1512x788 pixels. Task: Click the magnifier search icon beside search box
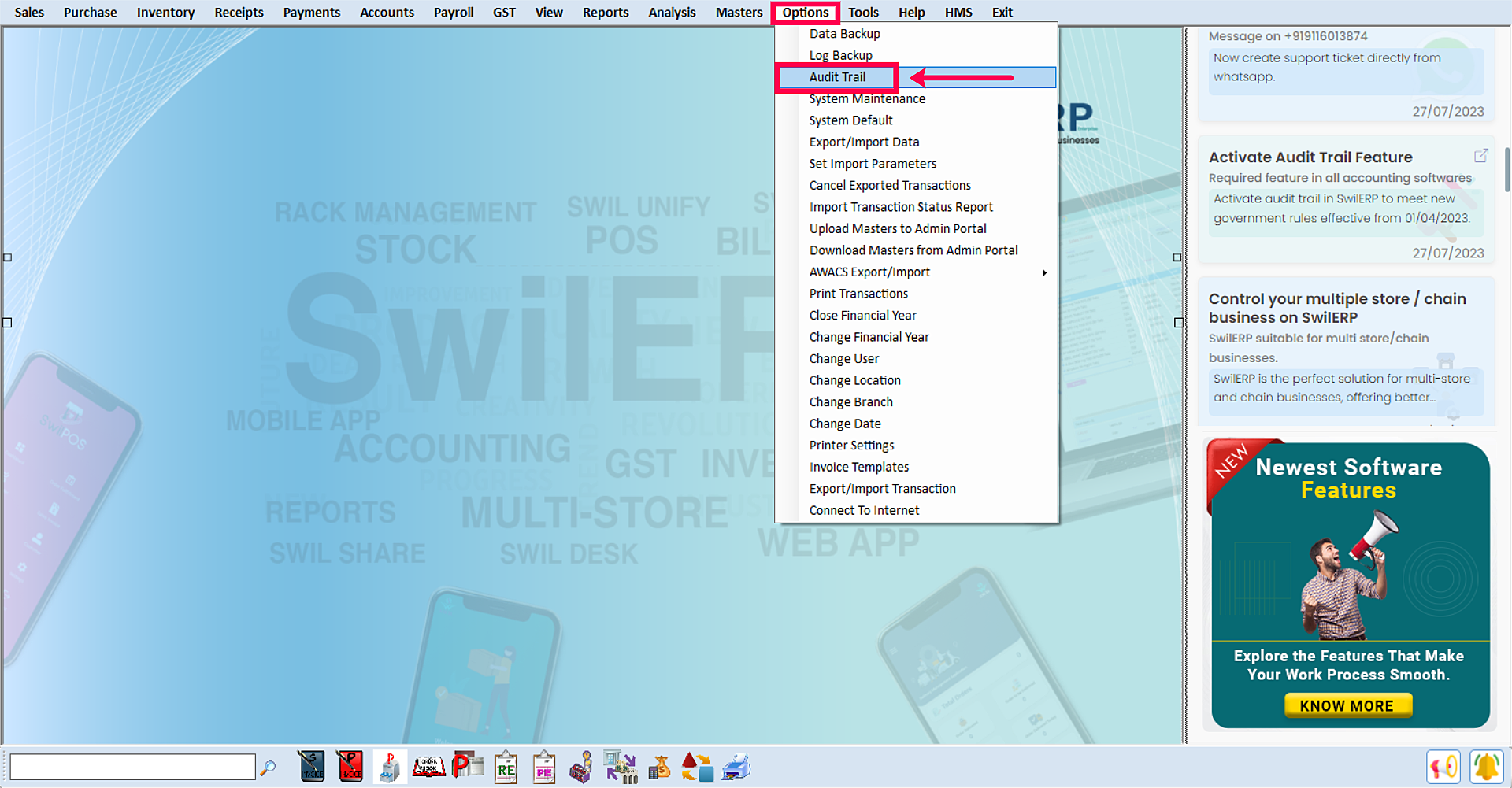coord(268,768)
